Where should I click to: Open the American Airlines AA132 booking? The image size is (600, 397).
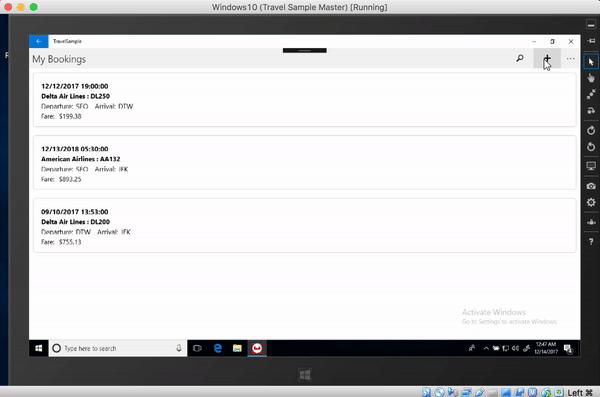[305, 162]
